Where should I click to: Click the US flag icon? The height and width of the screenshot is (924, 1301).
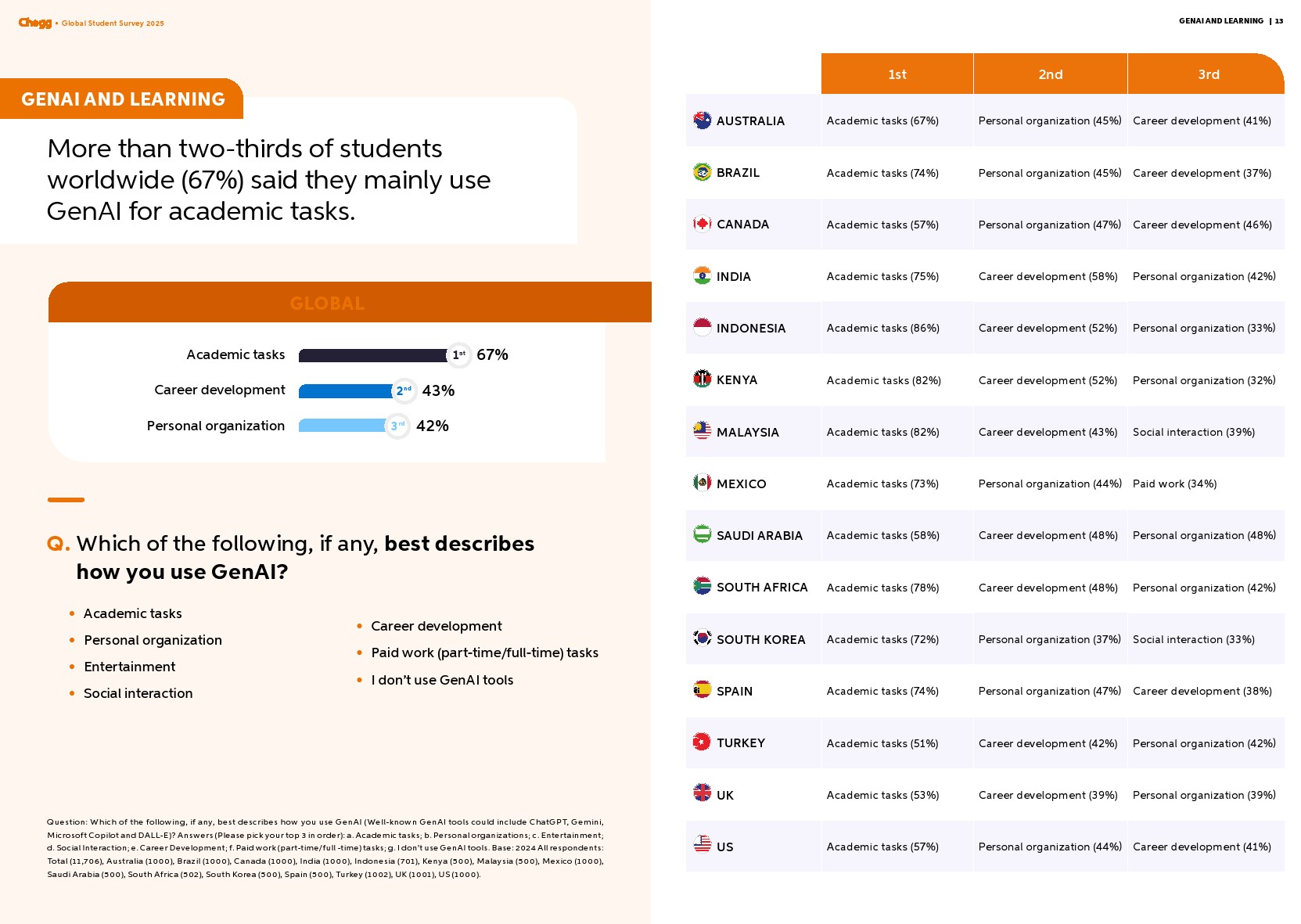pos(702,845)
